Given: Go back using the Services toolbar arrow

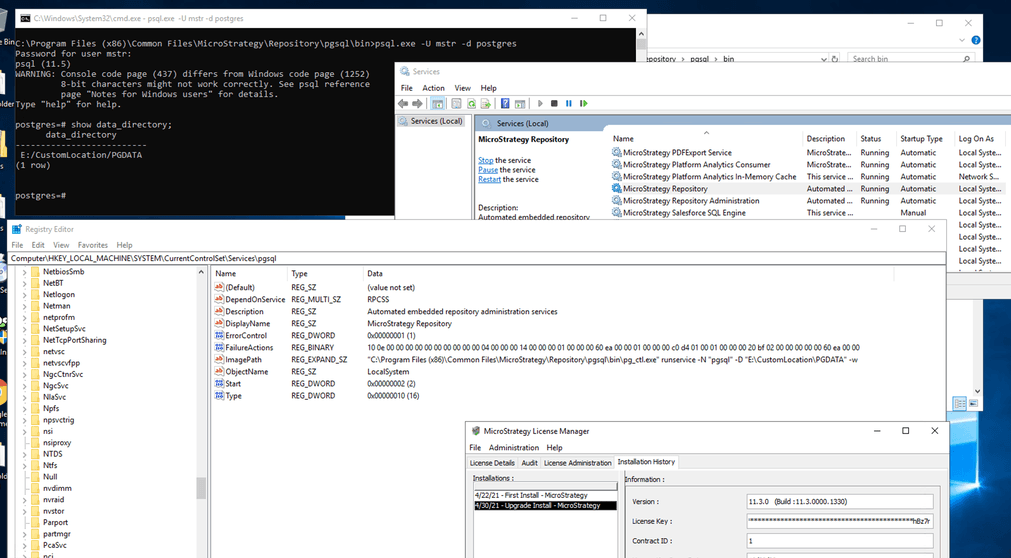Looking at the screenshot, I should pos(403,103).
